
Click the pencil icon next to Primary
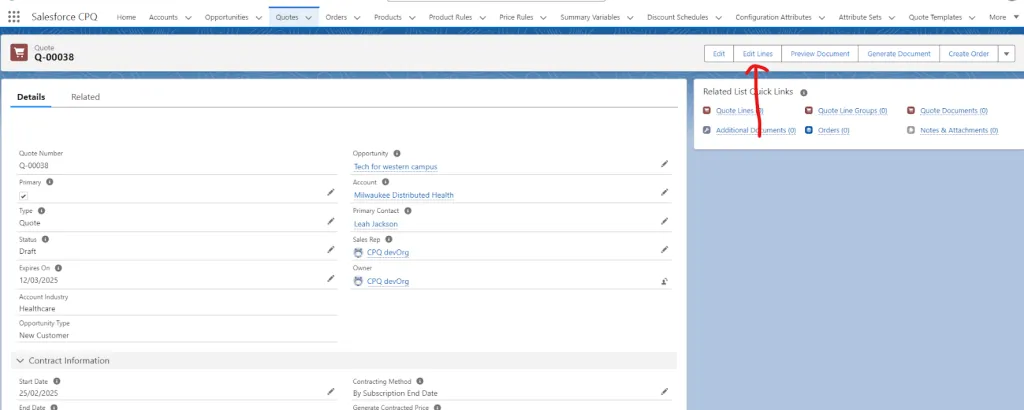point(331,193)
